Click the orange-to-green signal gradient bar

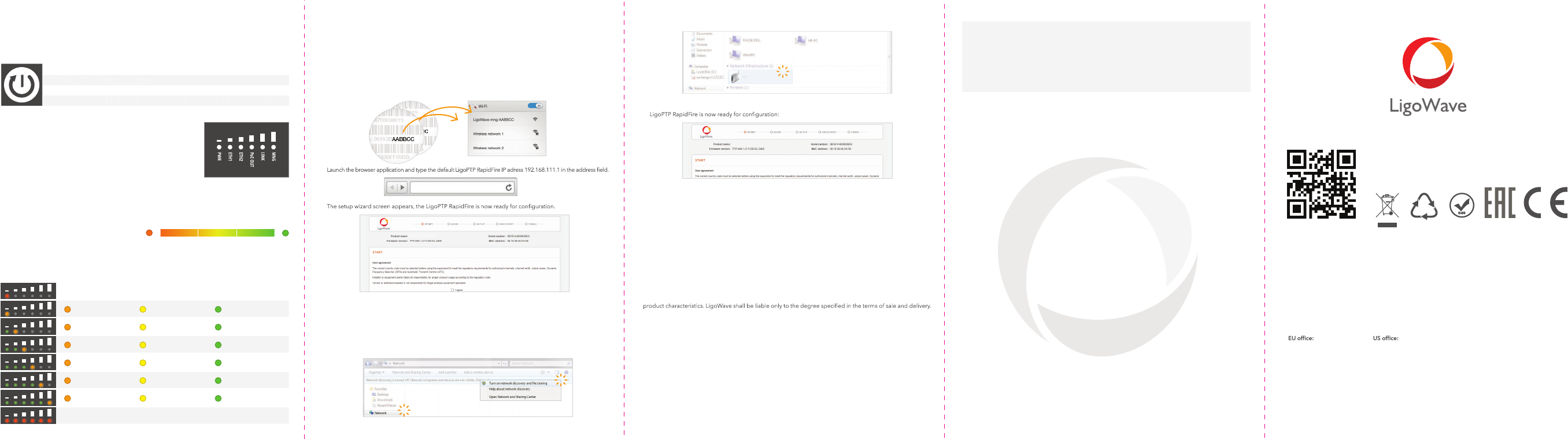(217, 233)
